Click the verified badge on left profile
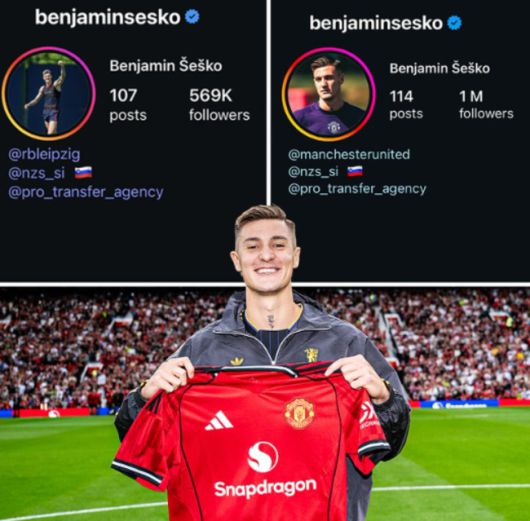Image resolution: width=530 pixels, height=521 pixels. 192,17
